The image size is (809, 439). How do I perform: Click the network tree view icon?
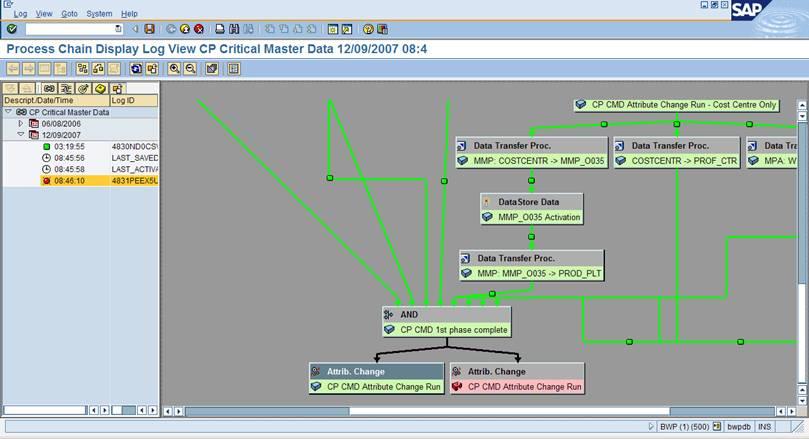[83, 69]
